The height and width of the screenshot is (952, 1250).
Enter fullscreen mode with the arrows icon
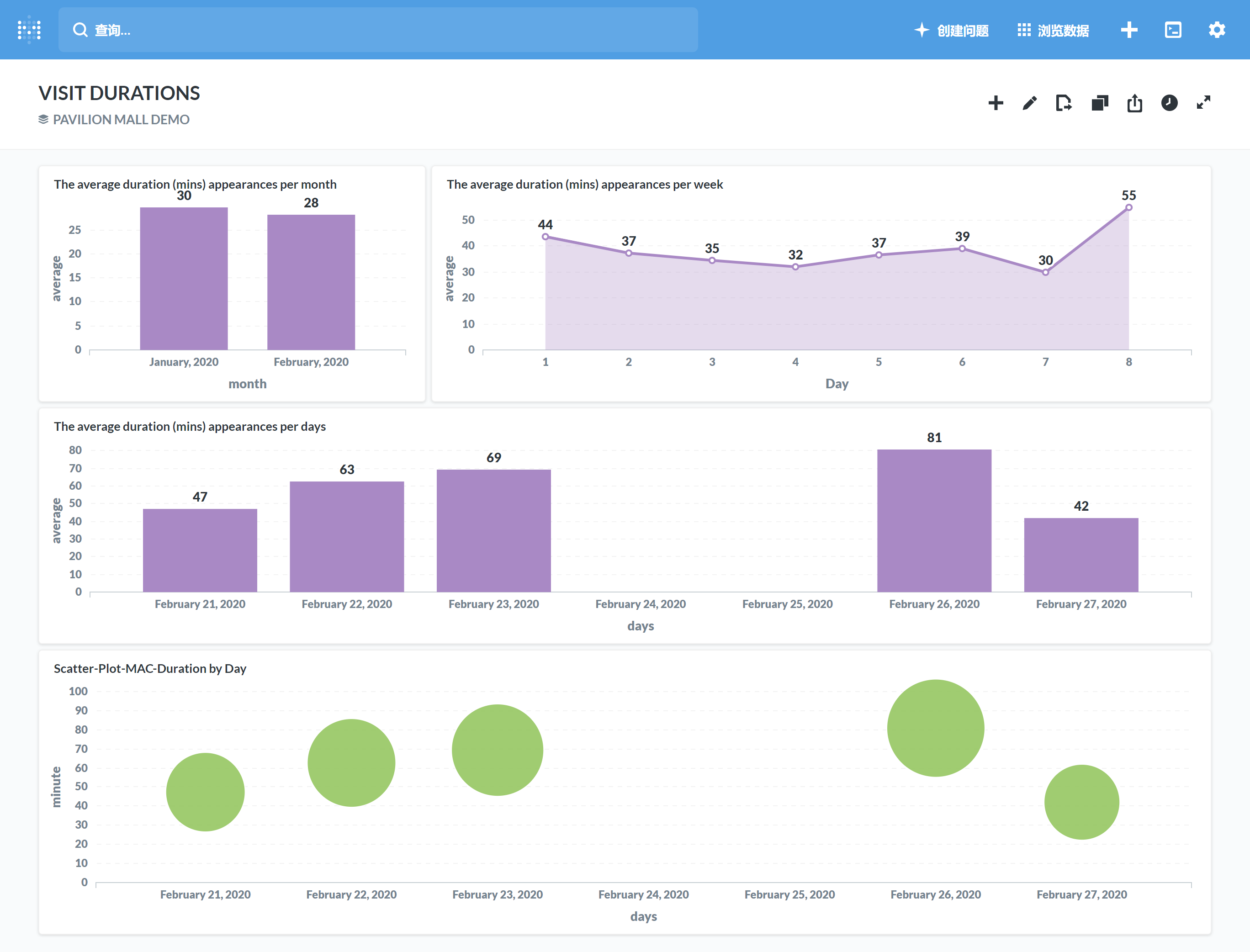point(1203,103)
